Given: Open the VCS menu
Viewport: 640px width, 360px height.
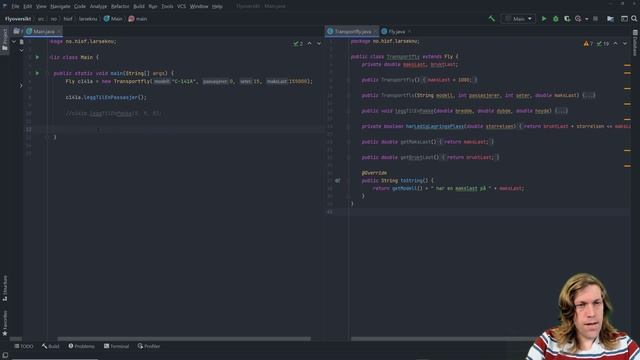Looking at the screenshot, I should coord(181,6).
